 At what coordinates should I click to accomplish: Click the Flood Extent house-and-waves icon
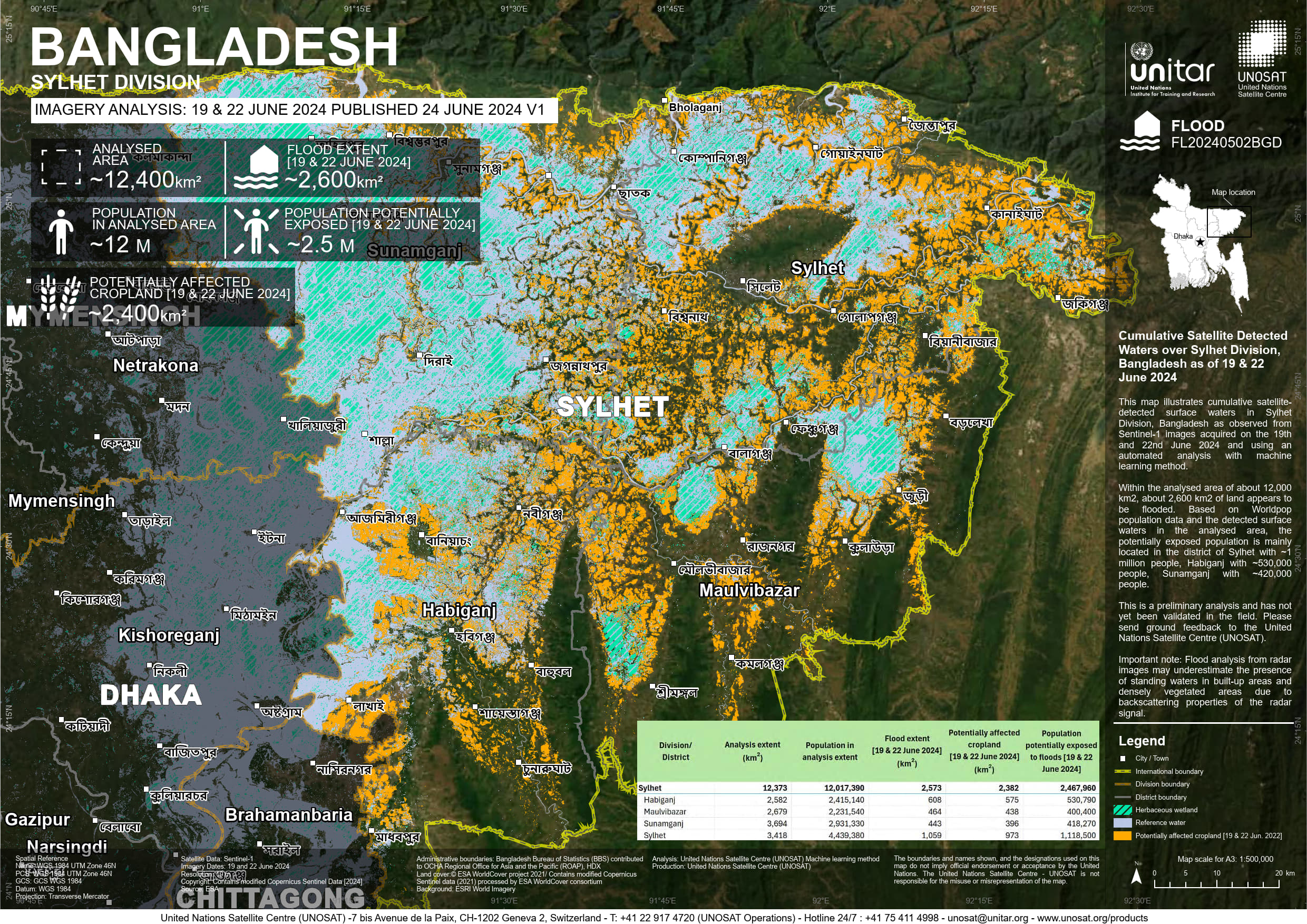coord(256,168)
